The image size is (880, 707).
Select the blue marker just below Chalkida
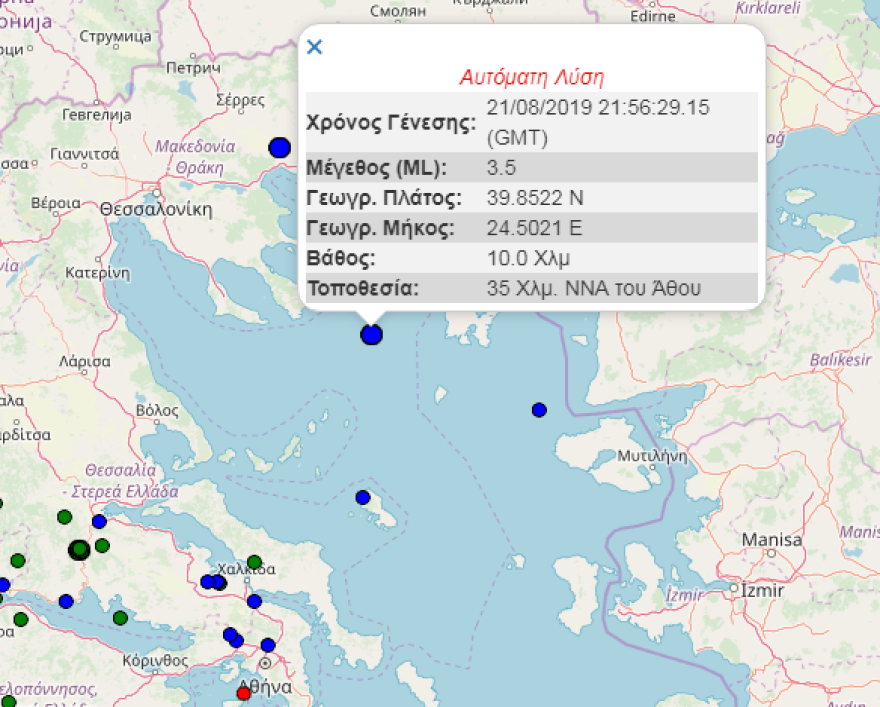[x=254, y=601]
